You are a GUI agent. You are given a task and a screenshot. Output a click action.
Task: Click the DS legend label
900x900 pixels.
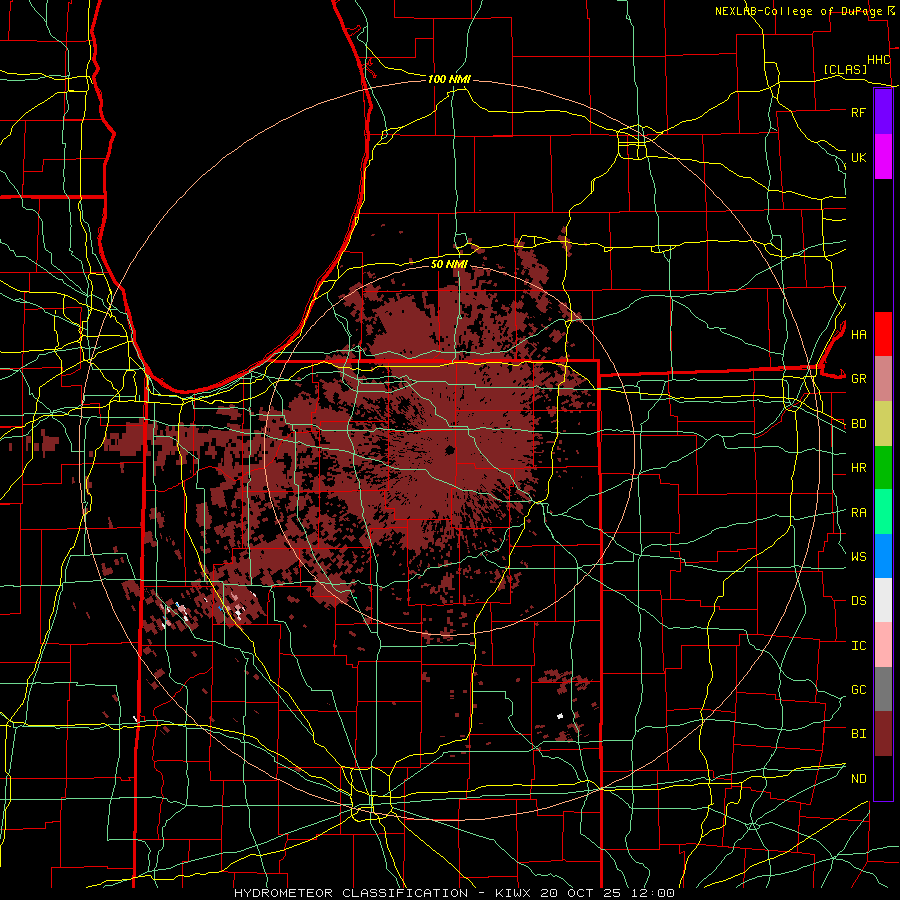[858, 601]
